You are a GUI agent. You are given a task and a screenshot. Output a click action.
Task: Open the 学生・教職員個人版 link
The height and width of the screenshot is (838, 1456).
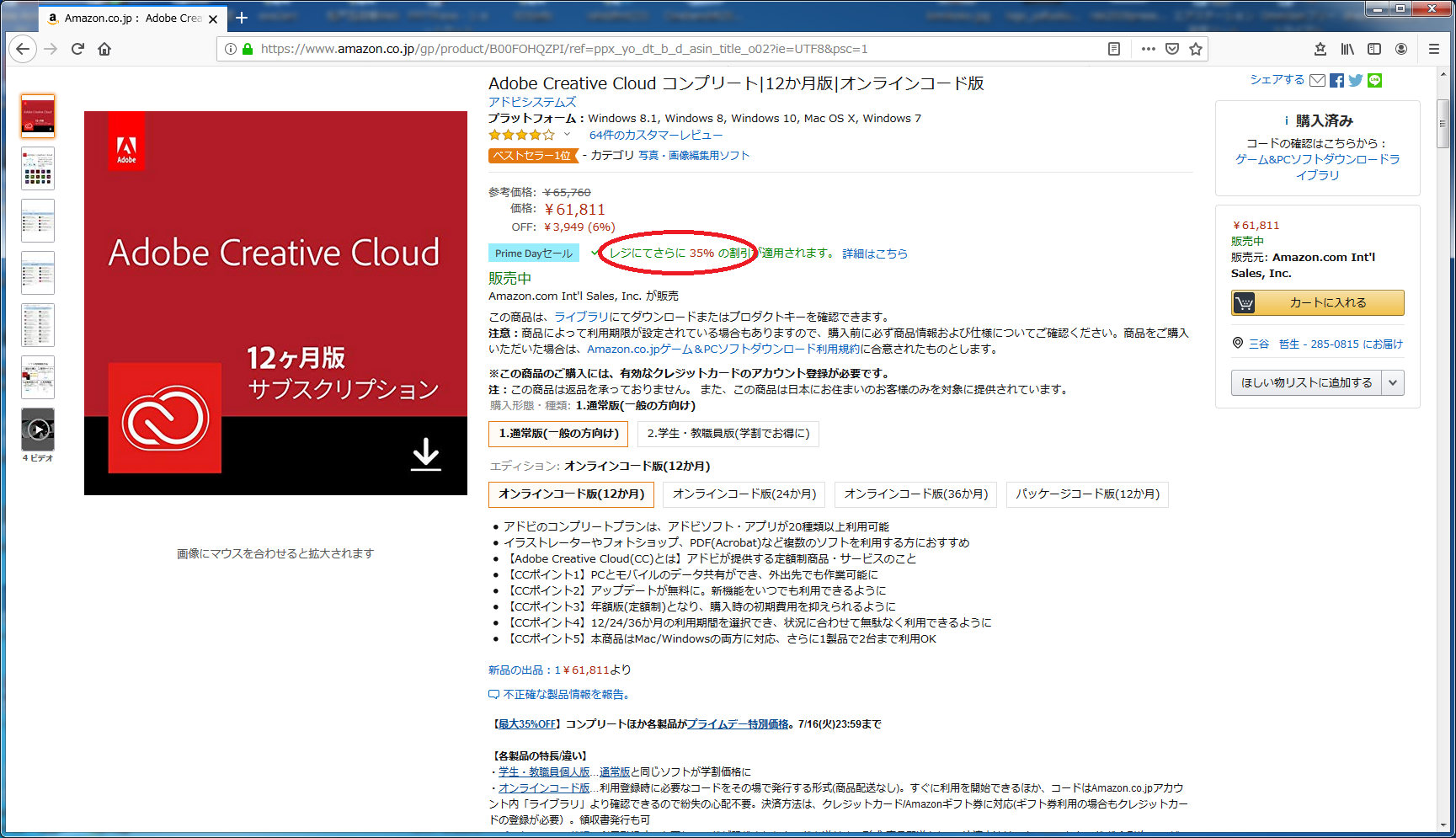pyautogui.click(x=544, y=771)
